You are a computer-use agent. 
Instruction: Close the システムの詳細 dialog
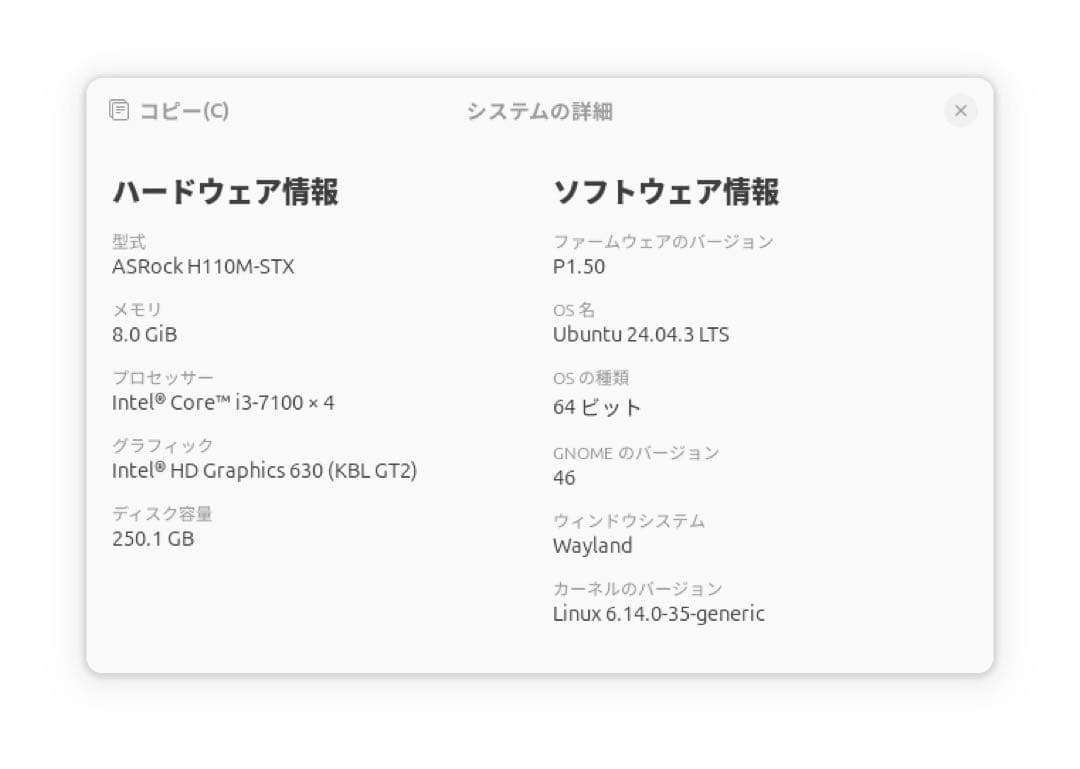click(x=961, y=111)
